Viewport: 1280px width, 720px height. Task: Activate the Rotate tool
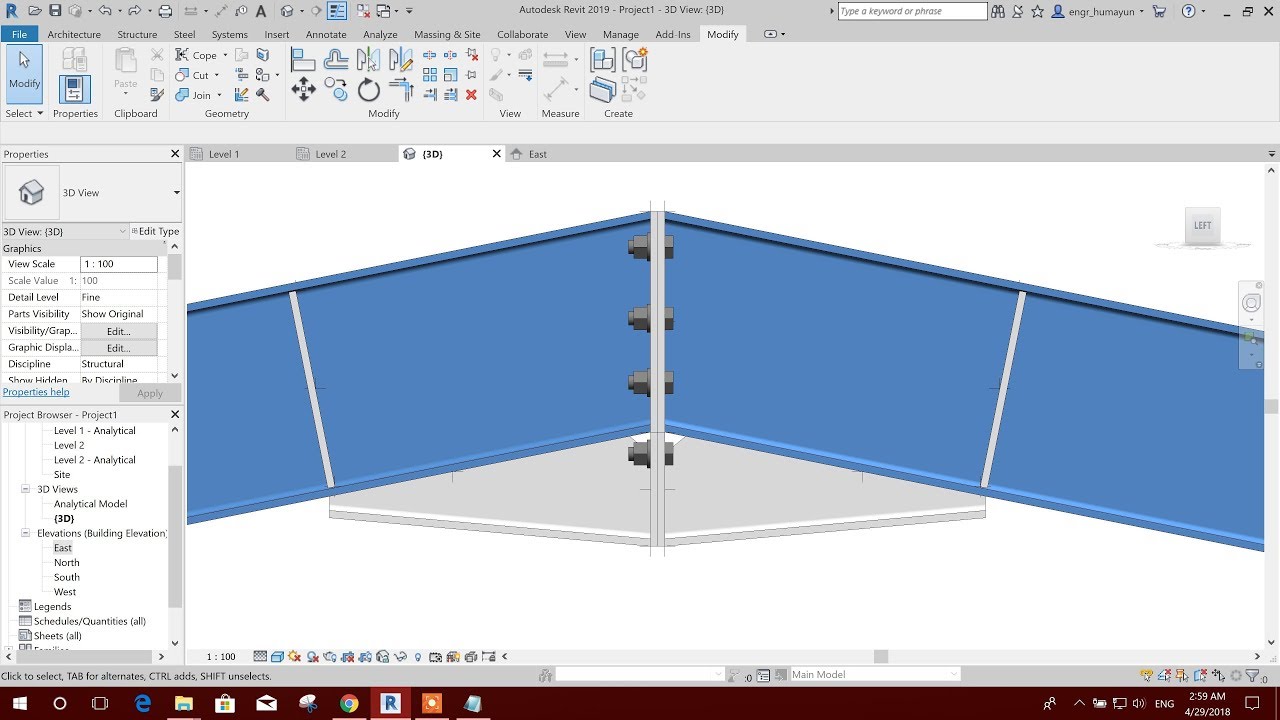(x=369, y=89)
